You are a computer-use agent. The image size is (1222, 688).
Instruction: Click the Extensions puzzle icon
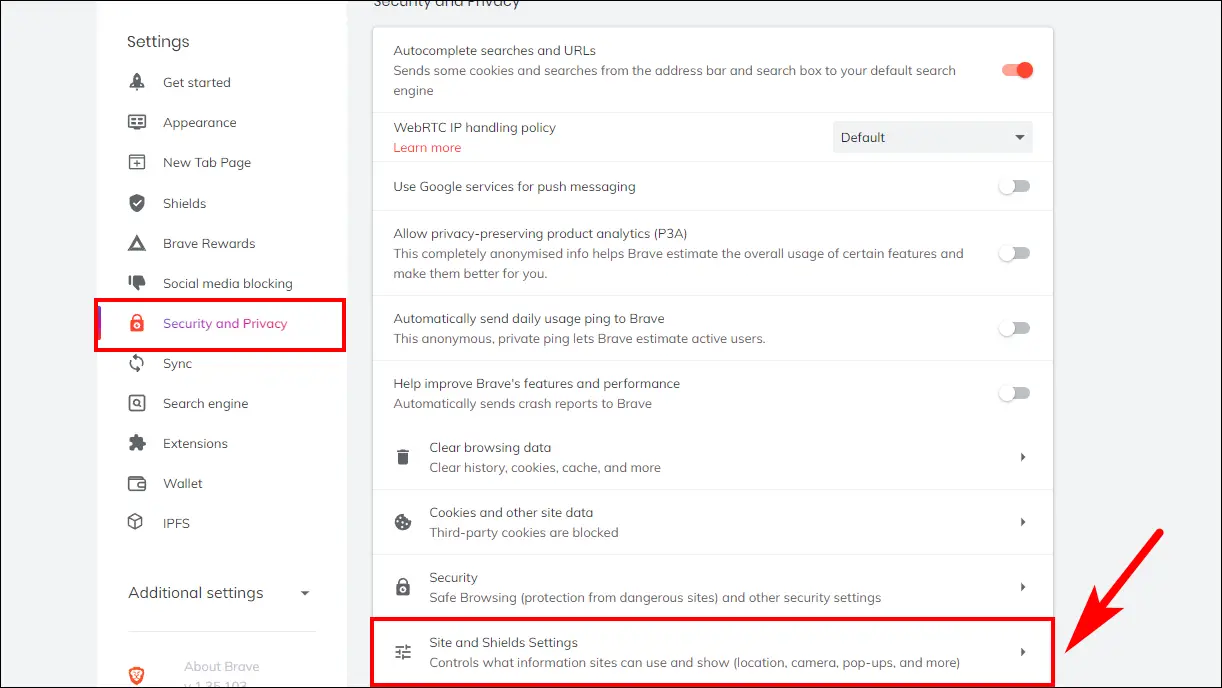coord(137,443)
